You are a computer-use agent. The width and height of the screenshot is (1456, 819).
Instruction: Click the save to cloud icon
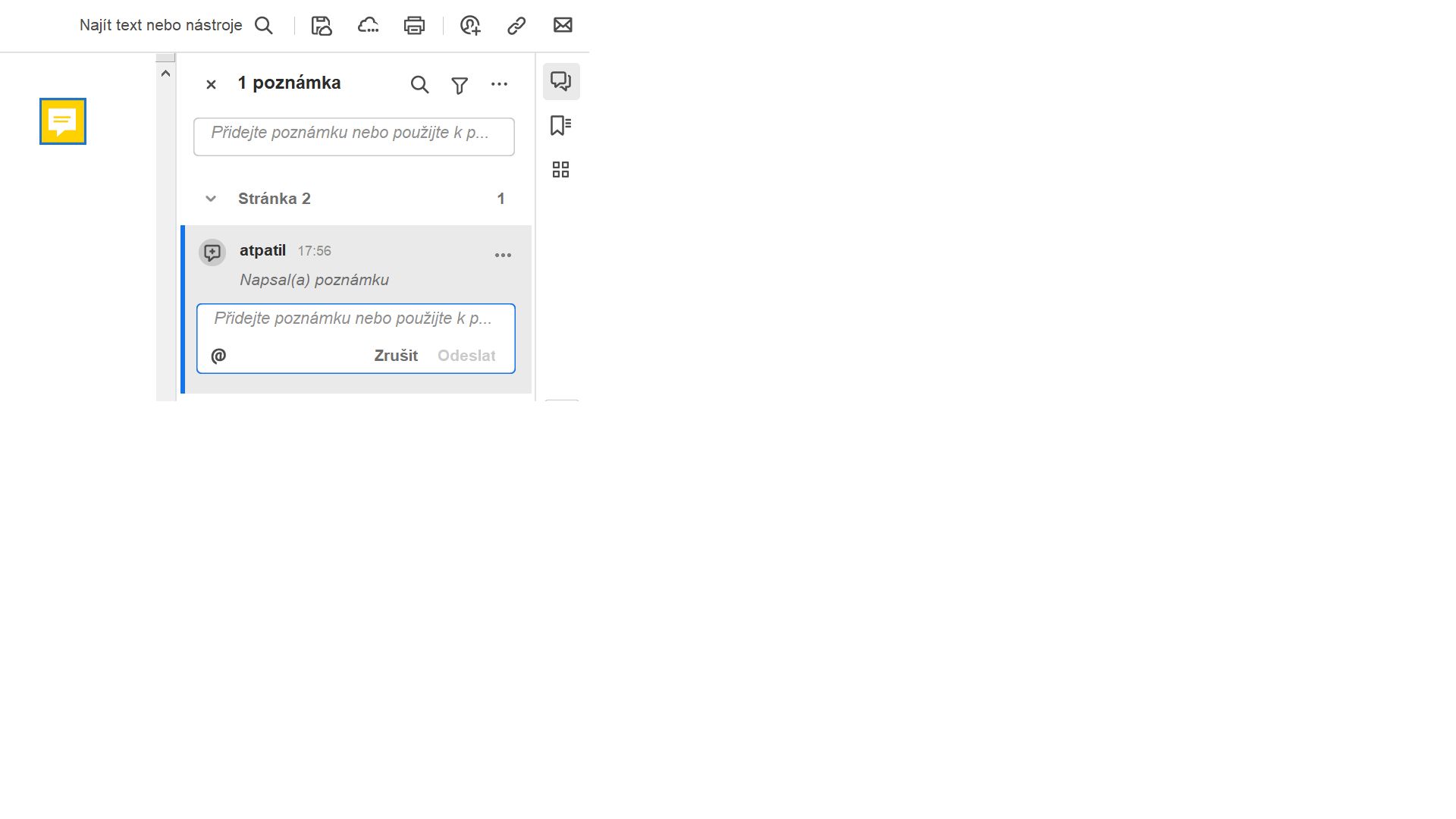click(322, 26)
